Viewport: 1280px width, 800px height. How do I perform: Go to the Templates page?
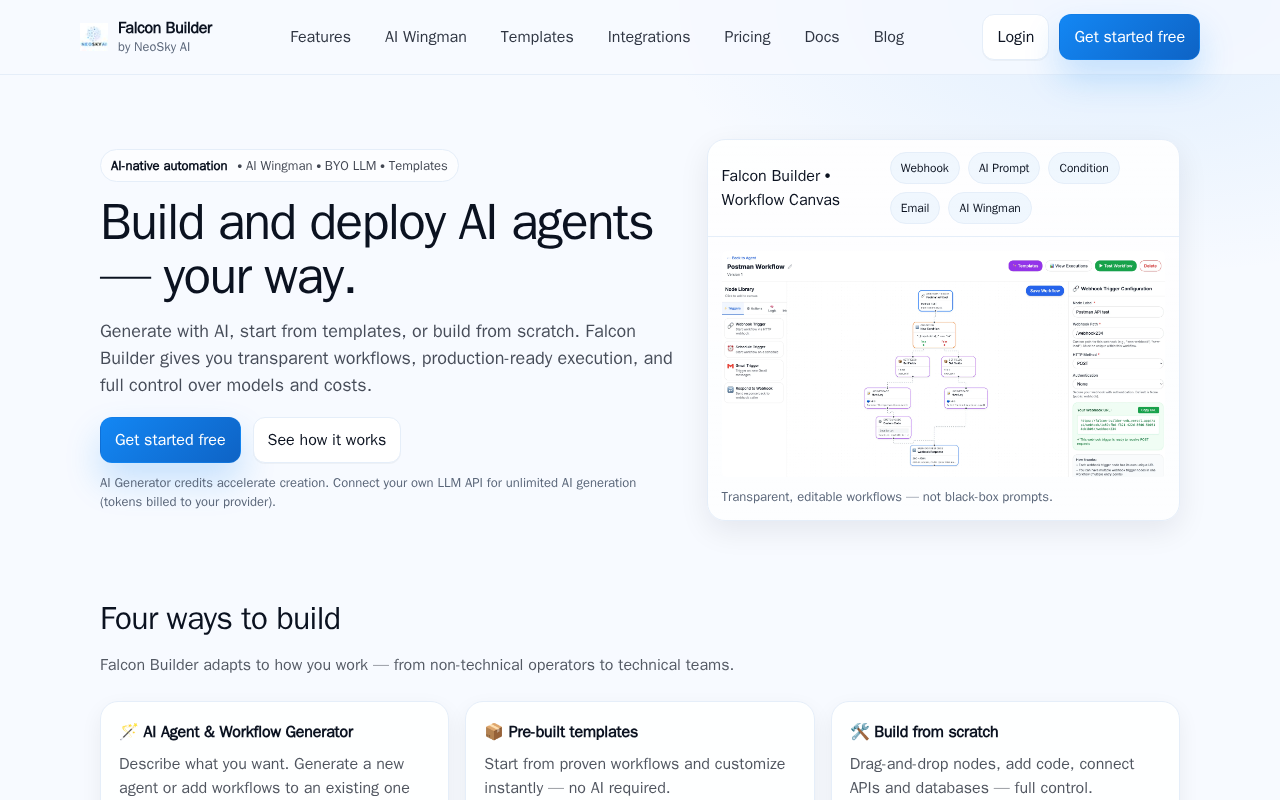(537, 37)
